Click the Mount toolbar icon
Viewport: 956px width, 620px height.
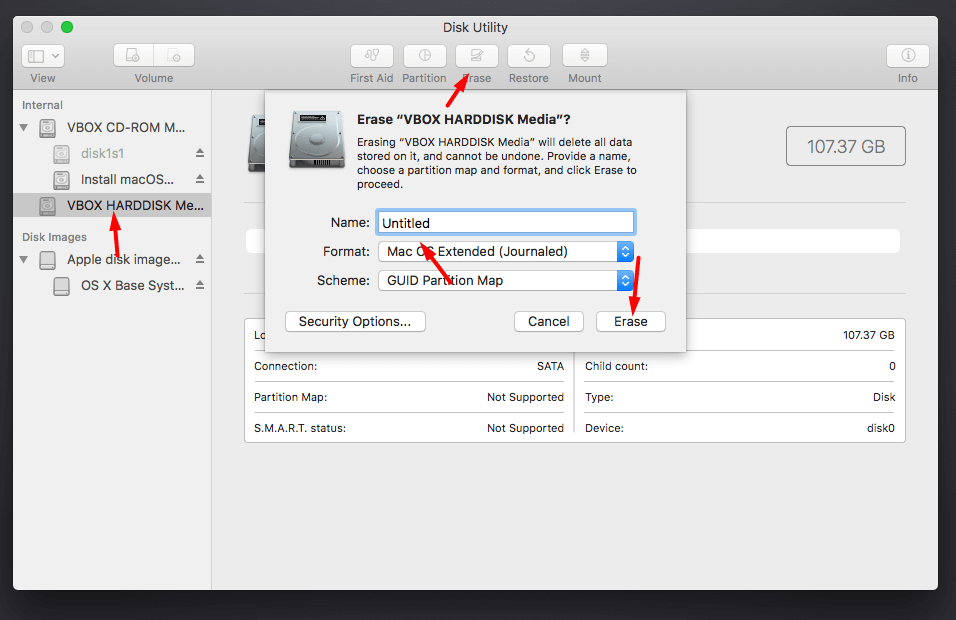click(x=585, y=56)
